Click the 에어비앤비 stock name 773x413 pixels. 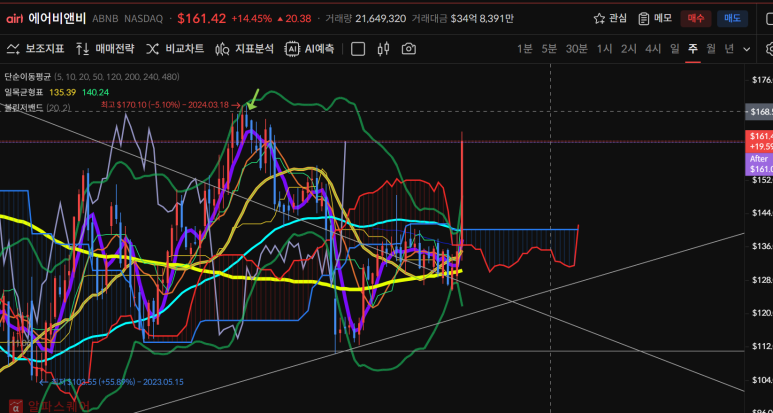(57, 19)
